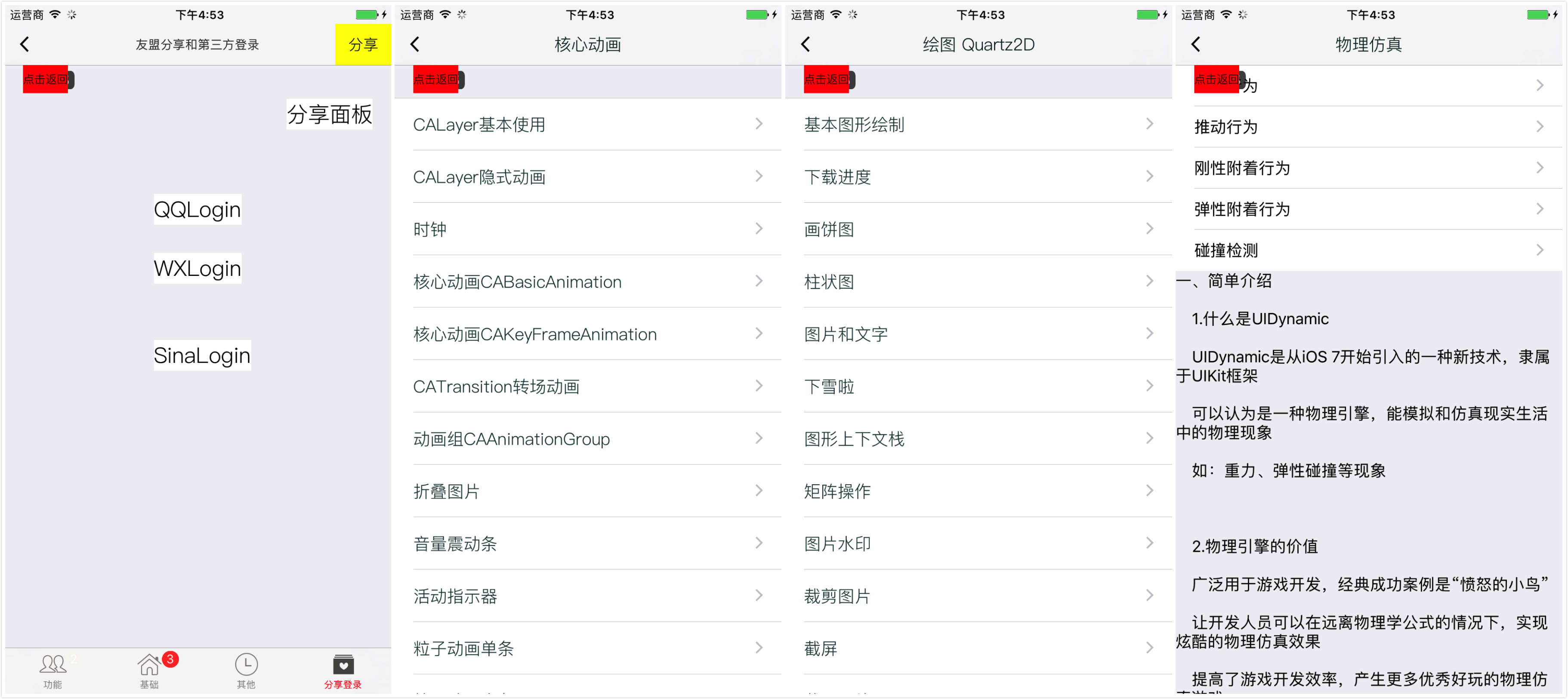Tap back arrow on 核心动画 screen
Viewport: 1568px width, 699px height.
(x=415, y=44)
